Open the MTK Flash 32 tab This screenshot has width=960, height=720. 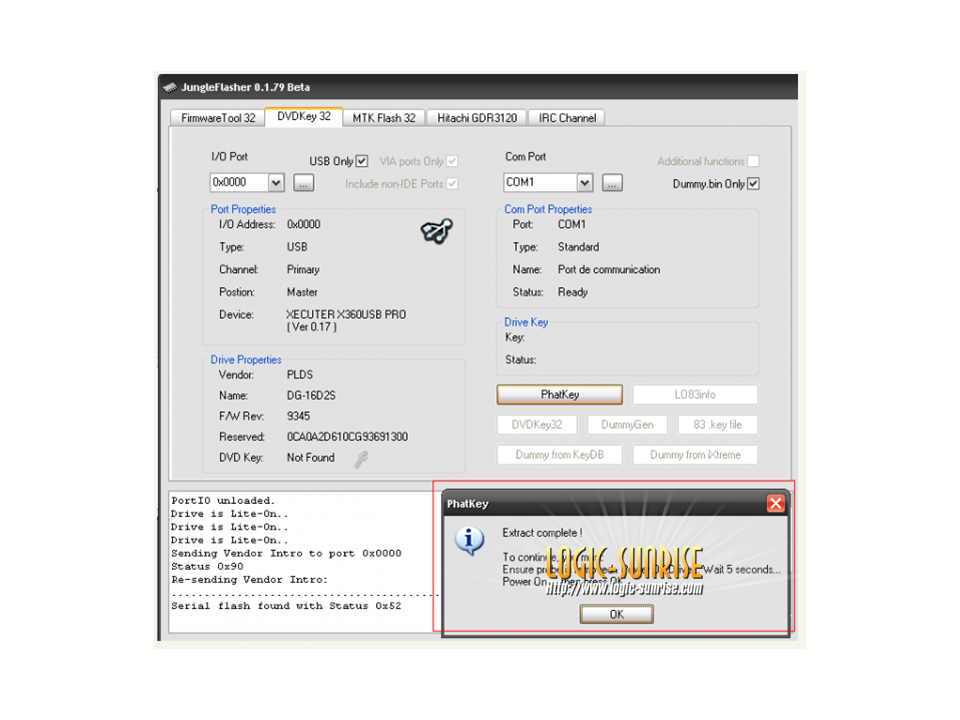click(384, 118)
